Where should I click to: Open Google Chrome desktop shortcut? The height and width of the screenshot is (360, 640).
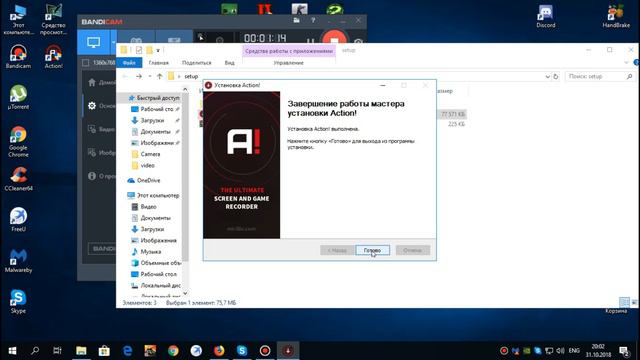point(18,141)
